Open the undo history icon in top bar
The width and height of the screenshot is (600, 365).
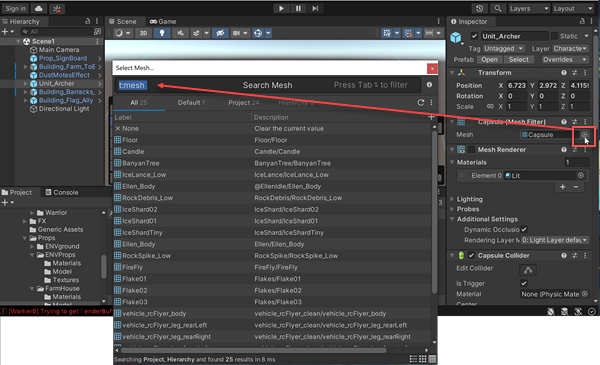coord(479,8)
